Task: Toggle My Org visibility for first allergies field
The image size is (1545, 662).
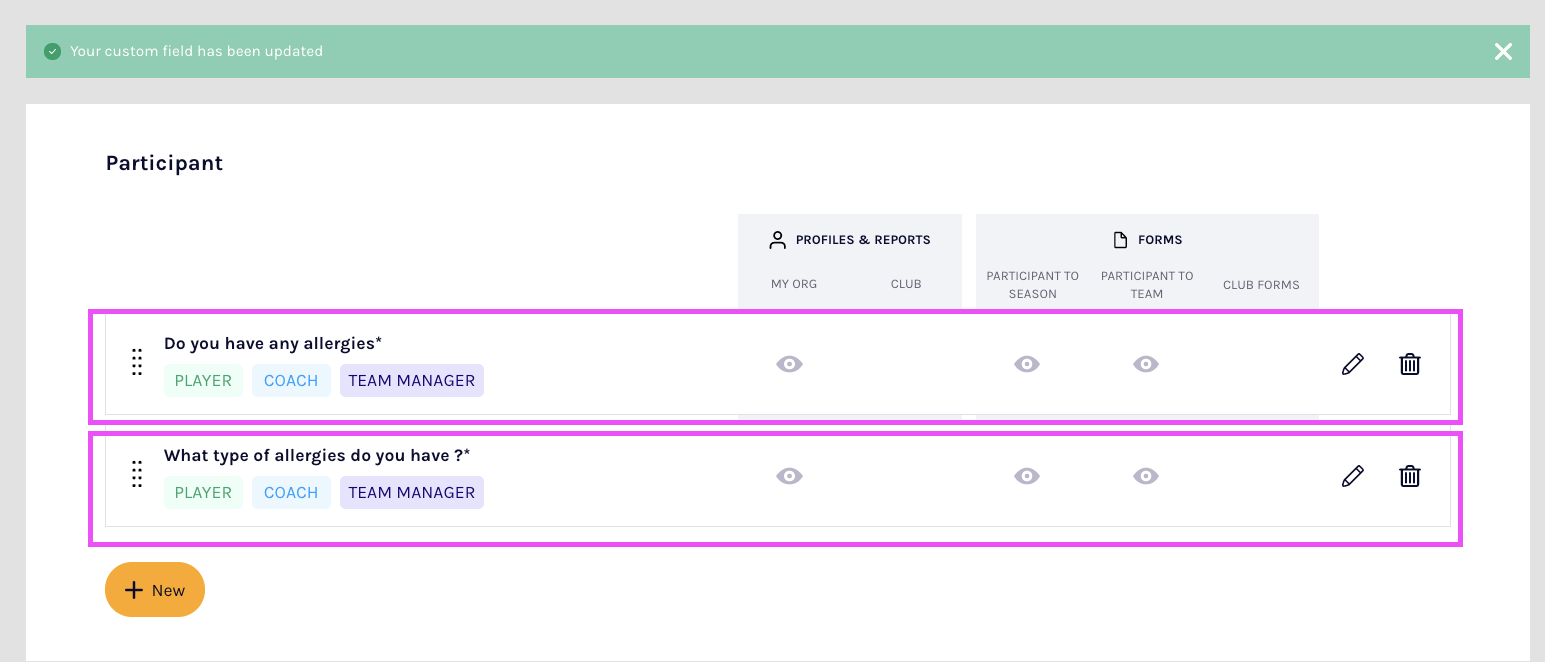Action: (789, 364)
